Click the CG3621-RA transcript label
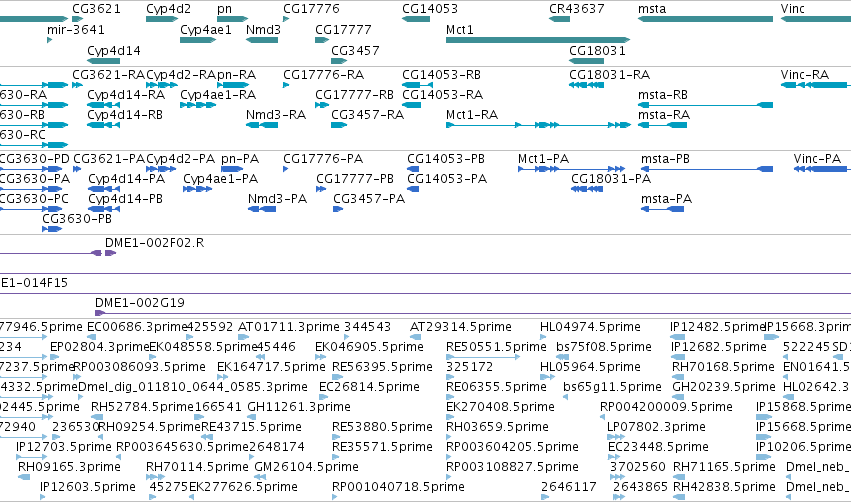Screen dimensions: 851x502 click(x=109, y=74)
